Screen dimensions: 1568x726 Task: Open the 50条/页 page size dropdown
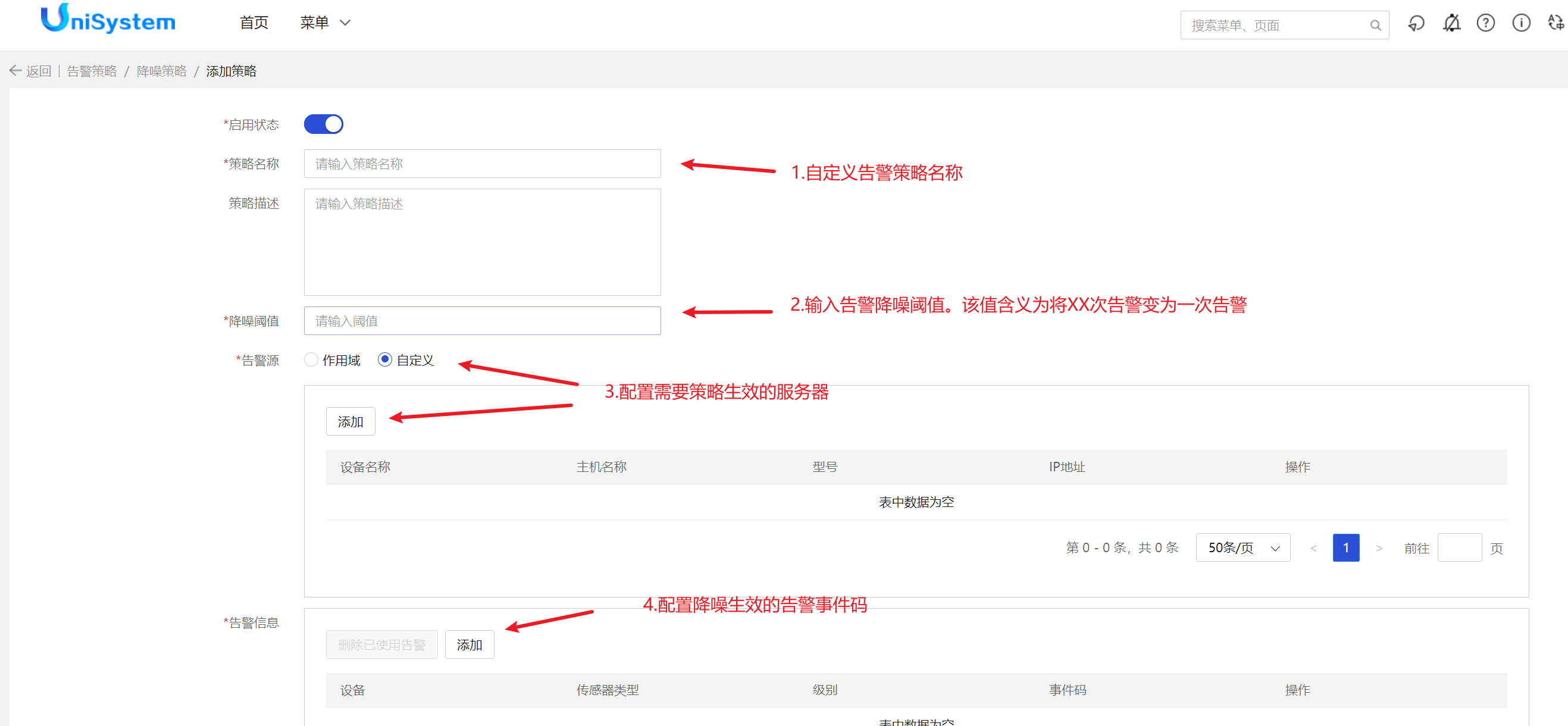(1242, 547)
